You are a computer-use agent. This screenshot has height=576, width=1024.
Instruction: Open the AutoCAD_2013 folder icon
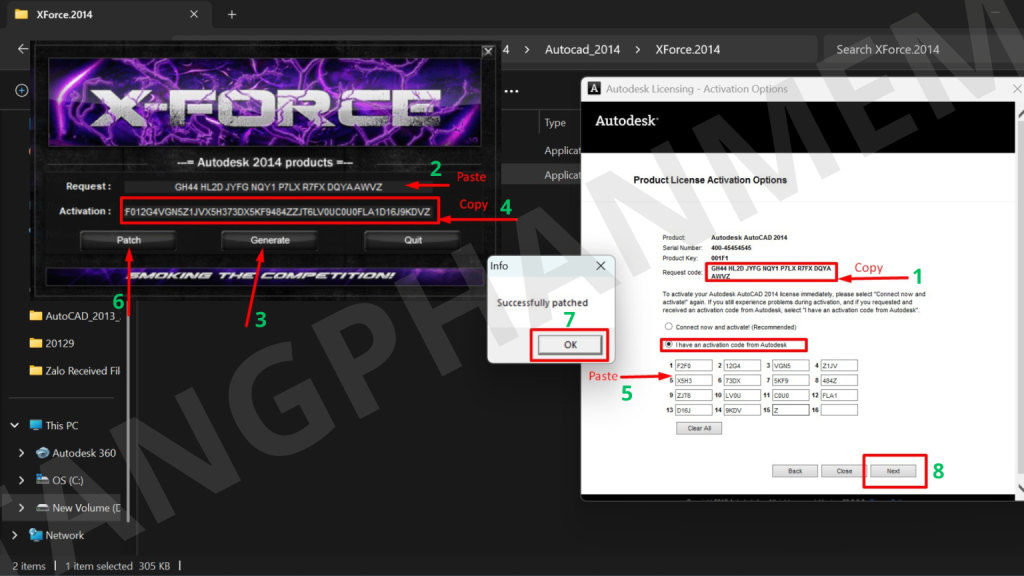pos(36,316)
